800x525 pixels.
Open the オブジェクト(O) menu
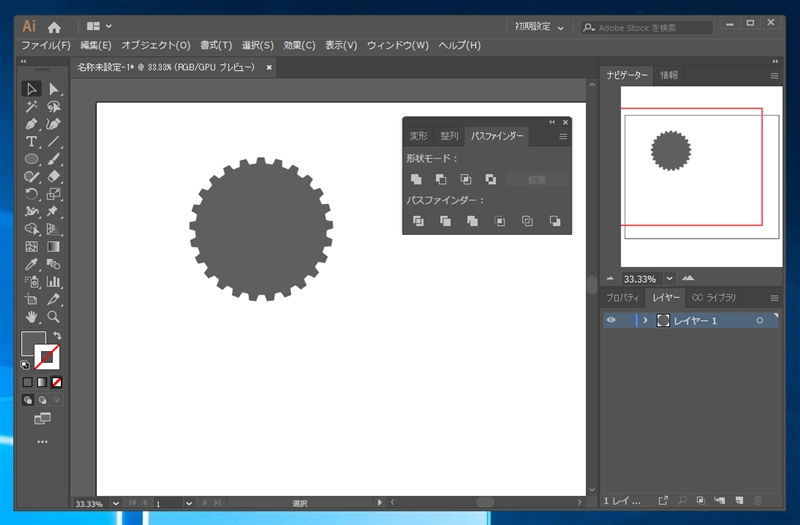(x=156, y=45)
